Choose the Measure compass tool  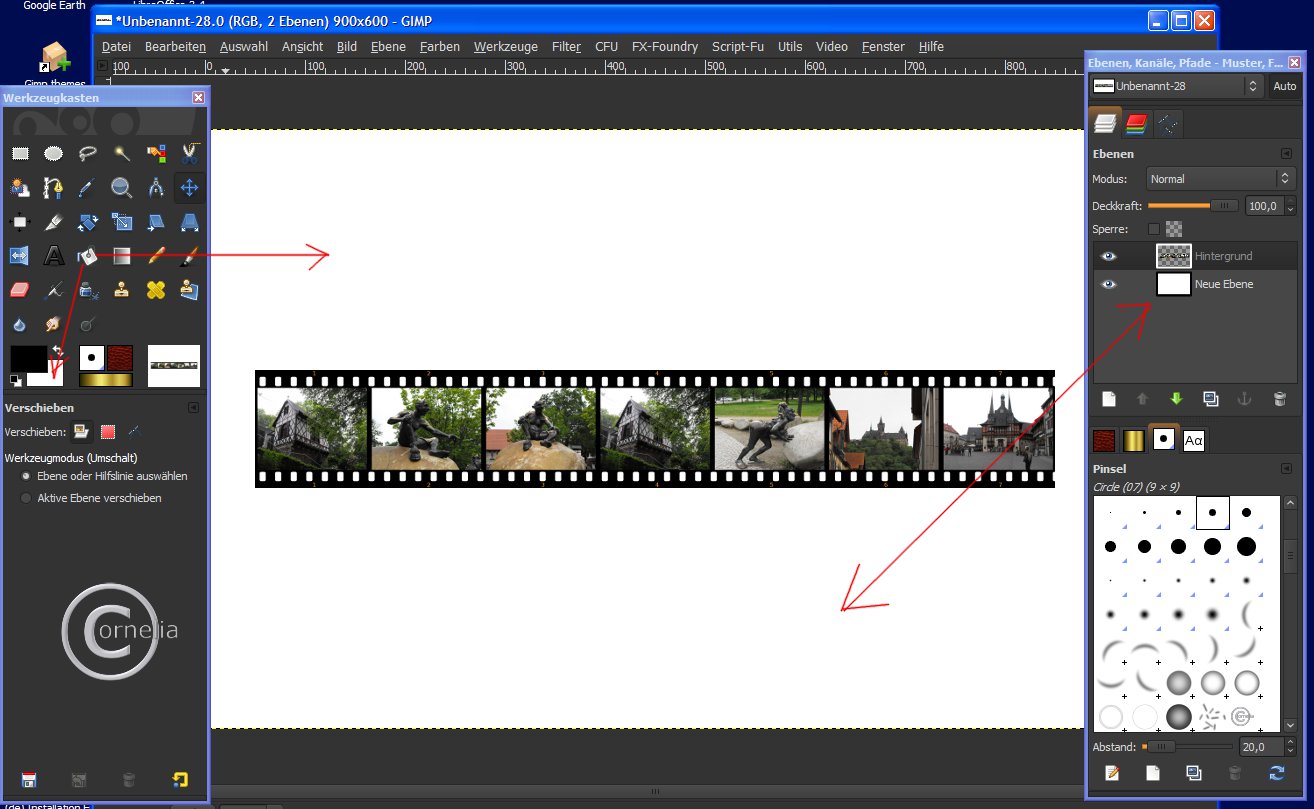[x=156, y=187]
